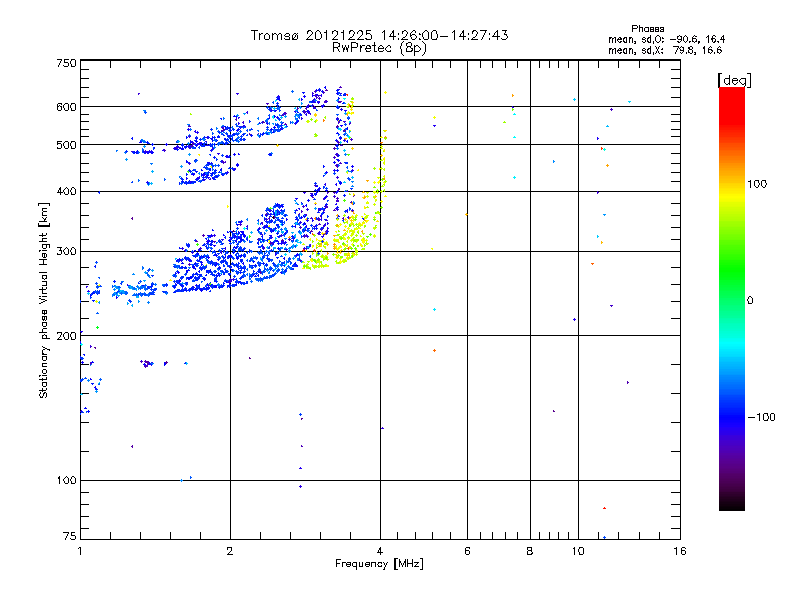This screenshot has width=800, height=600.
Task: Click the y-axis tick label '100'
Action: pyautogui.click(x=66, y=480)
